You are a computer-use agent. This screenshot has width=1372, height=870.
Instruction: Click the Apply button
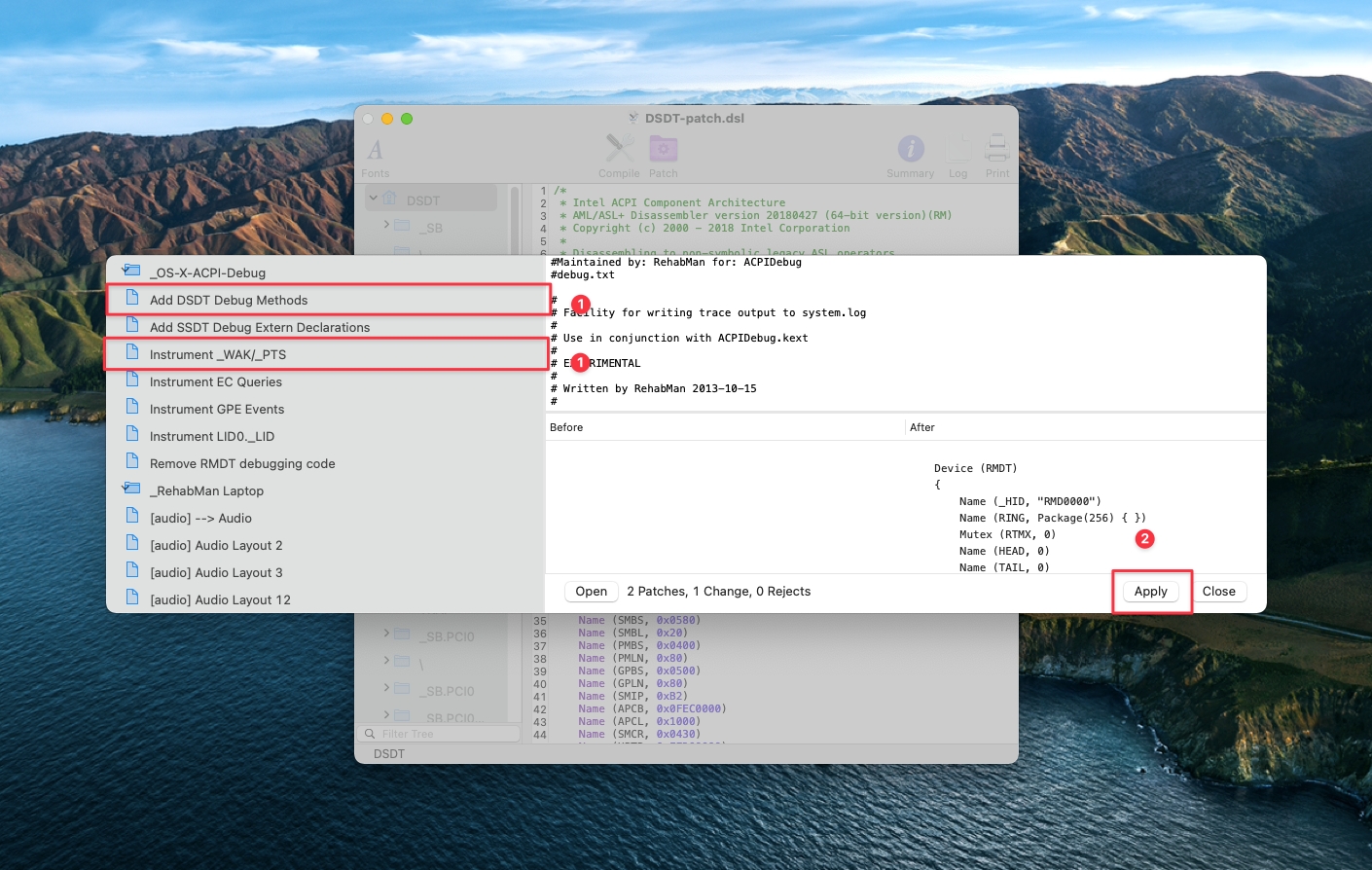coord(1150,592)
